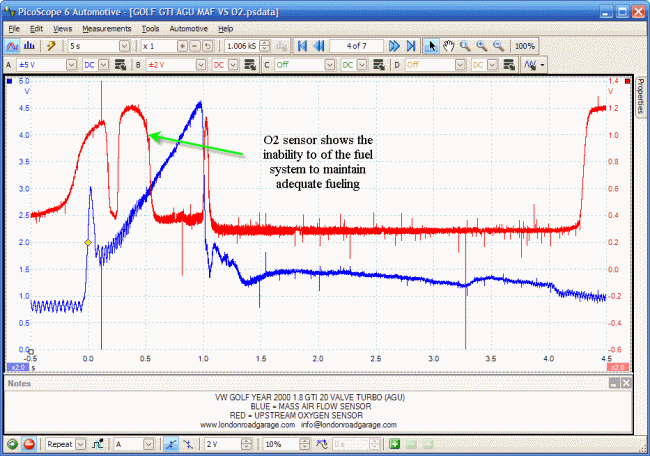Open the Automotive menu

[x=188, y=28]
